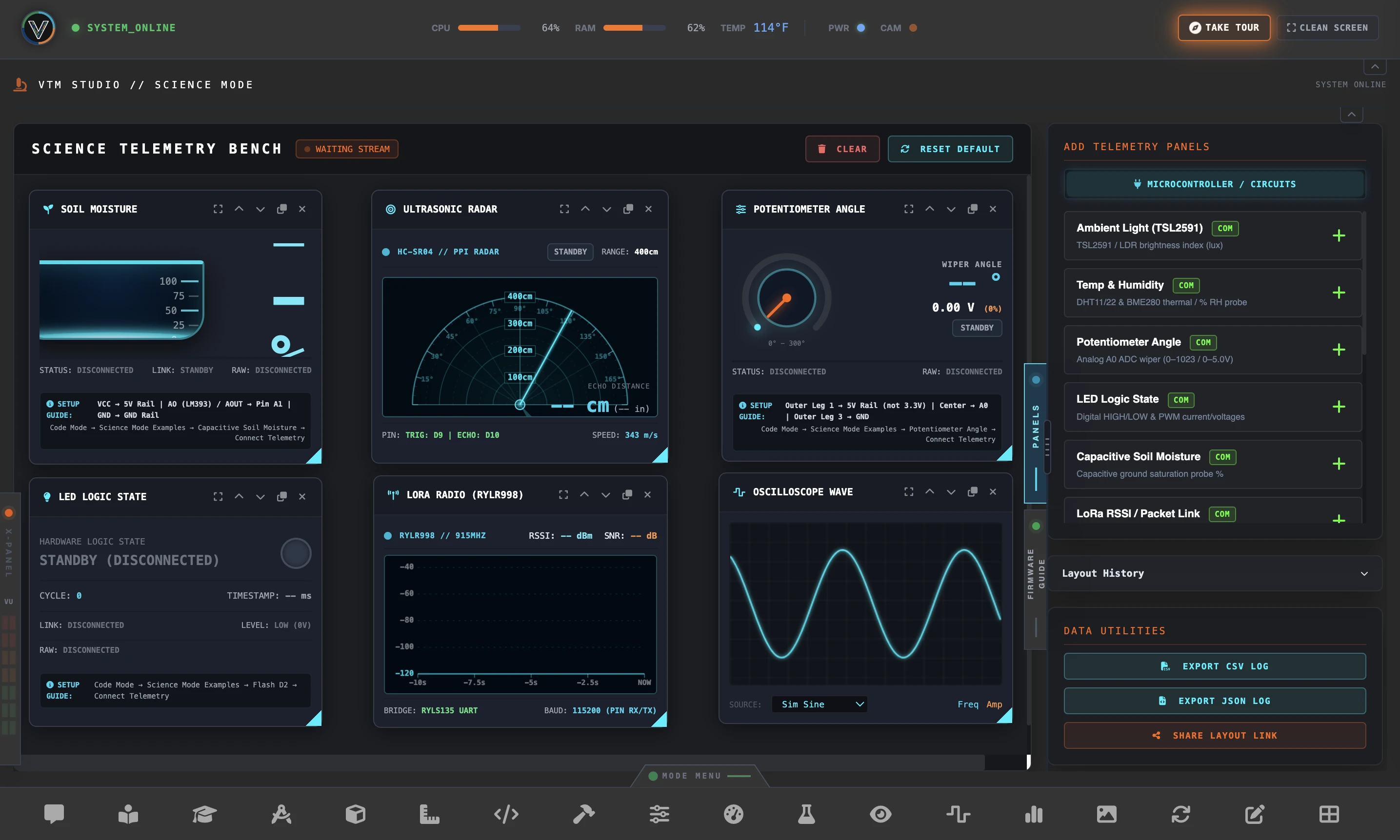Screen dimensions: 1400x840
Task: Click the Clear bench button
Action: [x=842, y=149]
